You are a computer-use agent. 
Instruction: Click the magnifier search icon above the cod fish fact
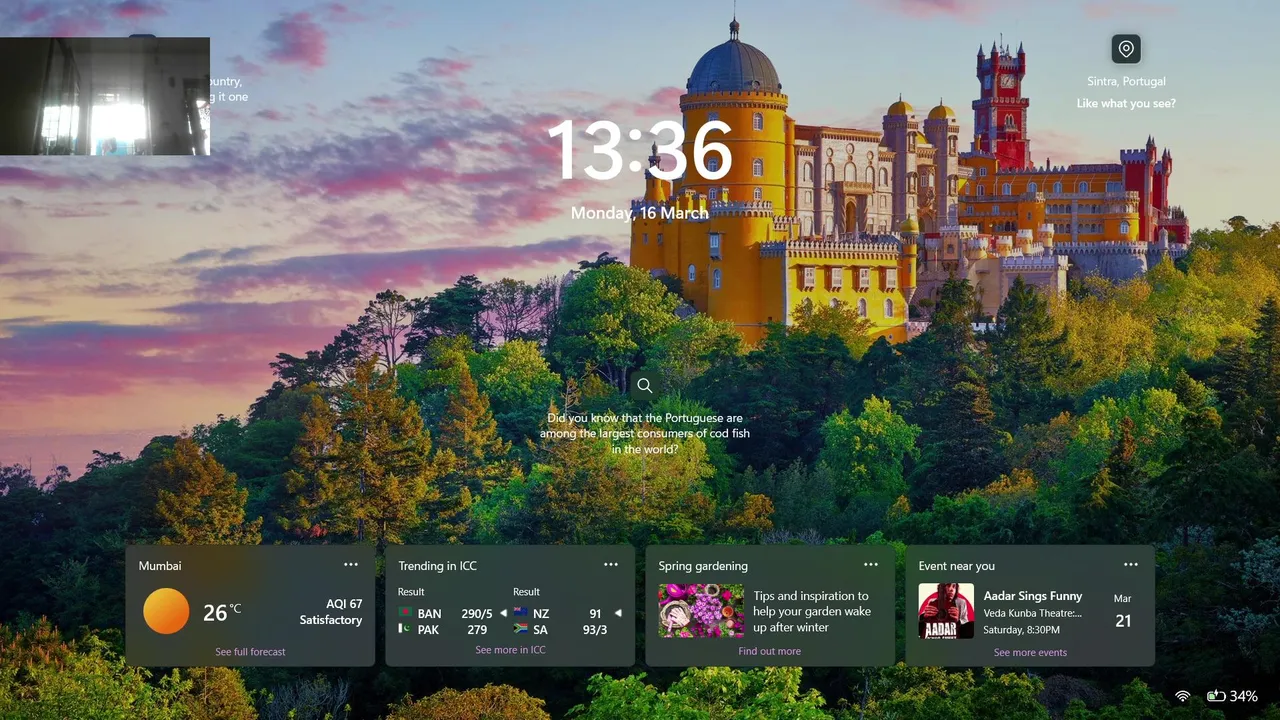(645, 385)
